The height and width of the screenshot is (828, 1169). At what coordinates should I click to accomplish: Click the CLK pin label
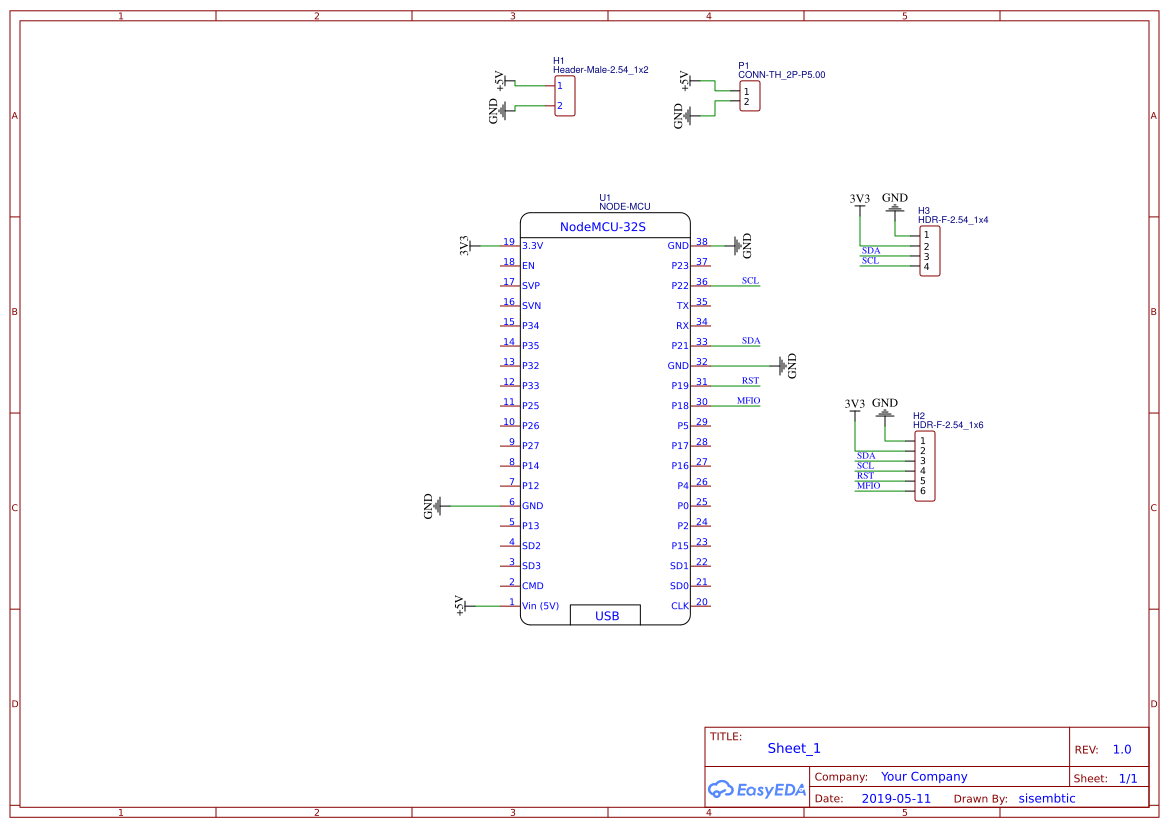[x=680, y=606]
